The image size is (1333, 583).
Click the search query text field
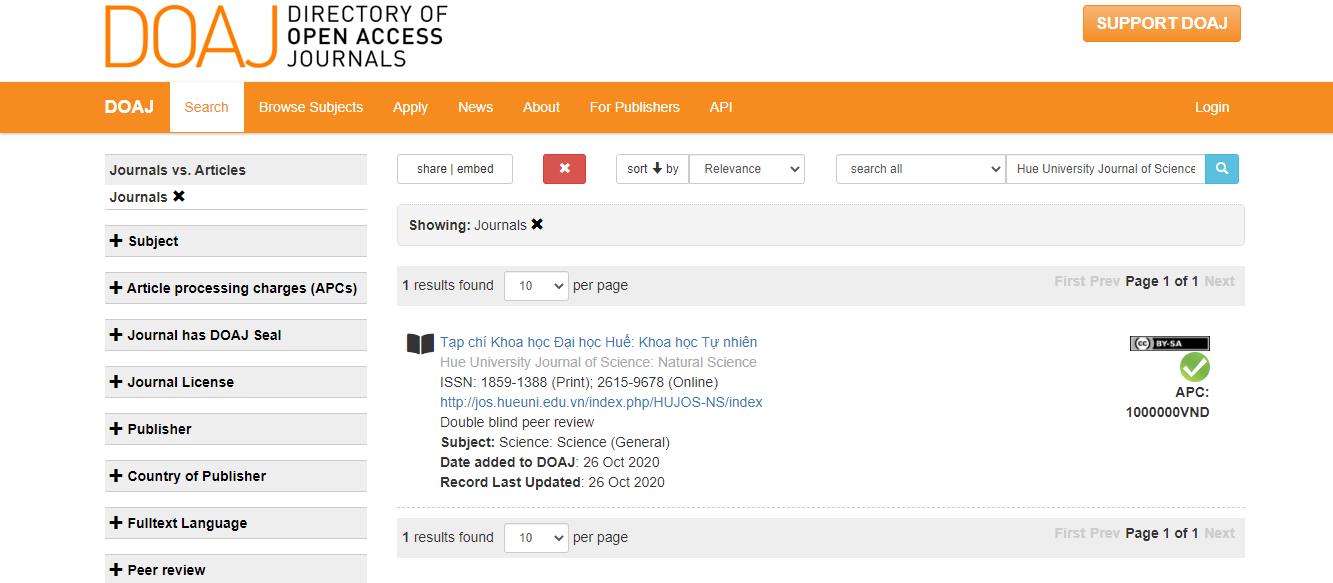[1105, 169]
